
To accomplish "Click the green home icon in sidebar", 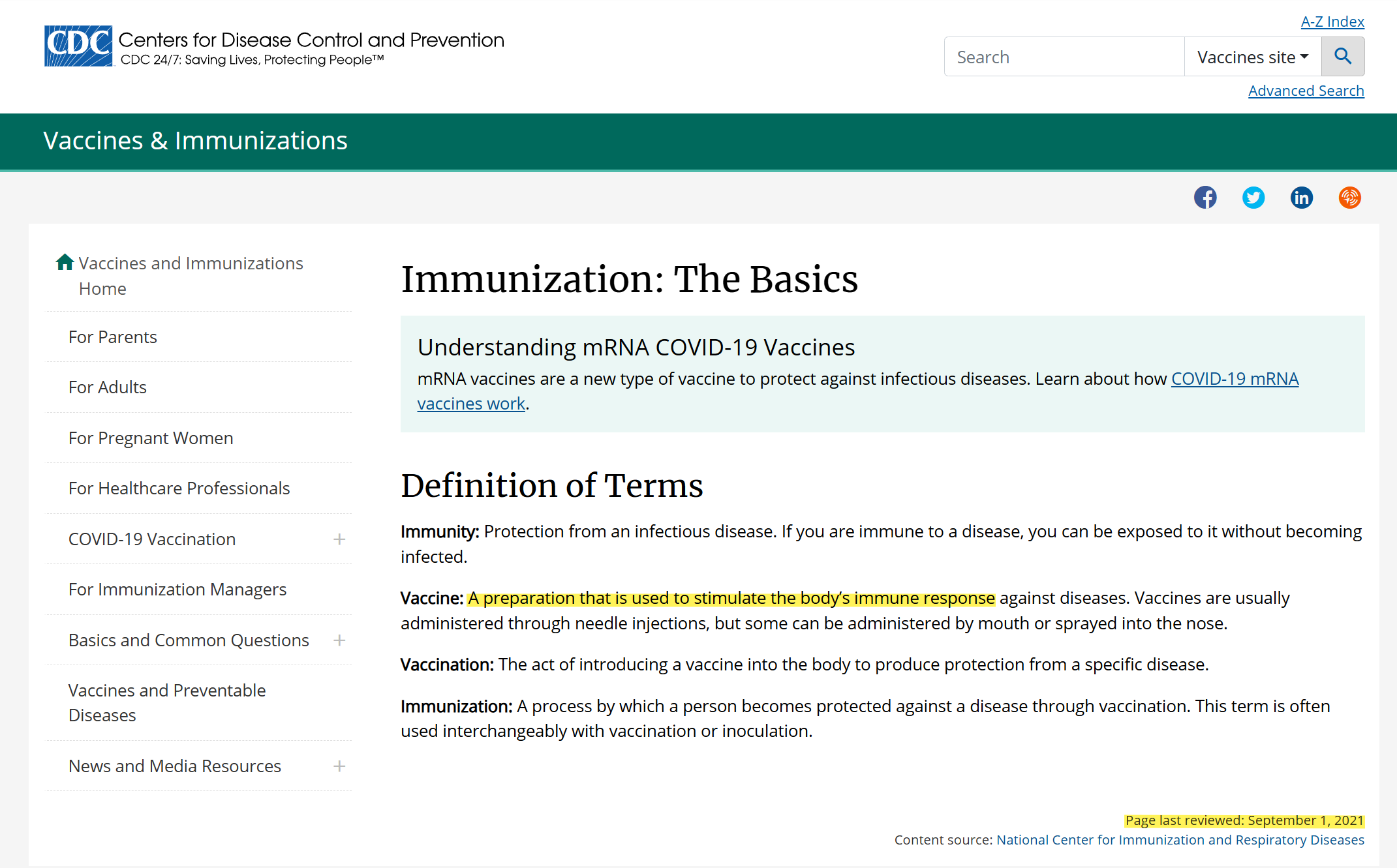I will pyautogui.click(x=65, y=262).
